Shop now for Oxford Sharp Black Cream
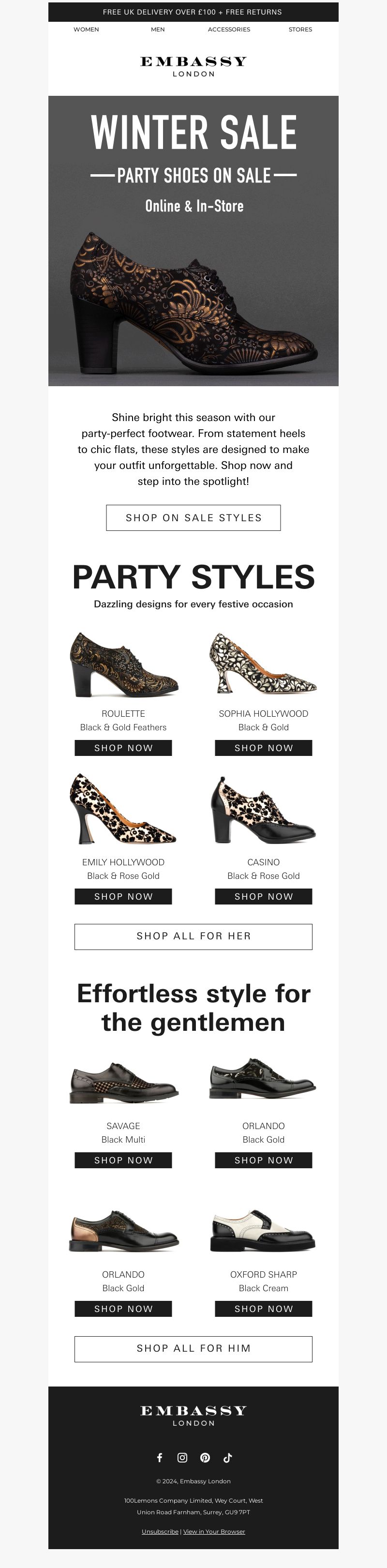387x1568 pixels. tap(264, 1309)
